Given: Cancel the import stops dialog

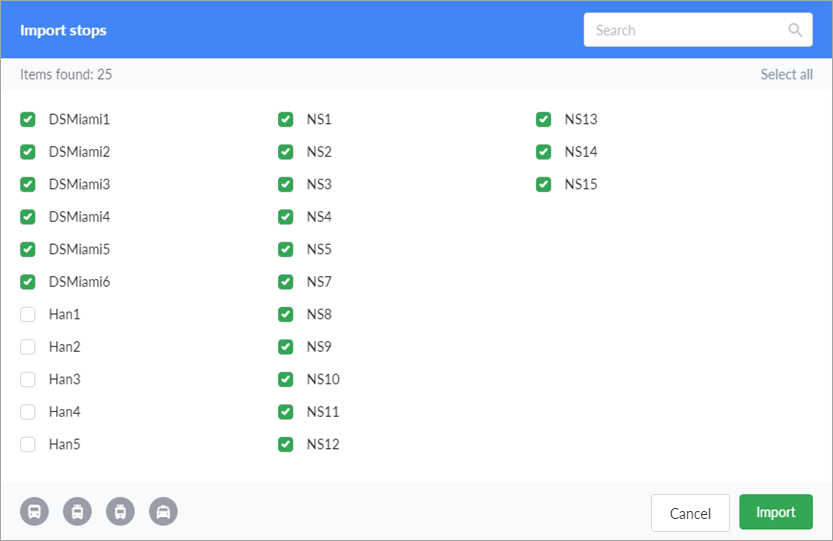Looking at the screenshot, I should 690,513.
